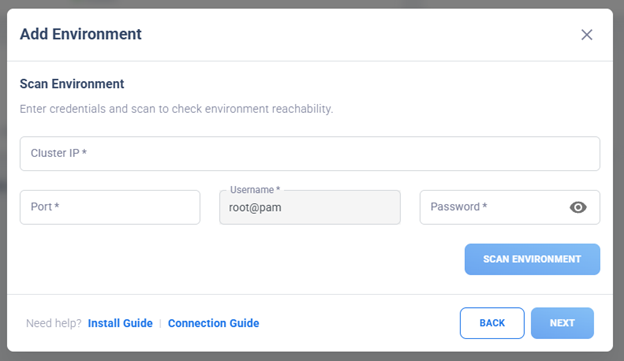Focus the Password input field
This screenshot has width=624, height=361.
(509, 207)
